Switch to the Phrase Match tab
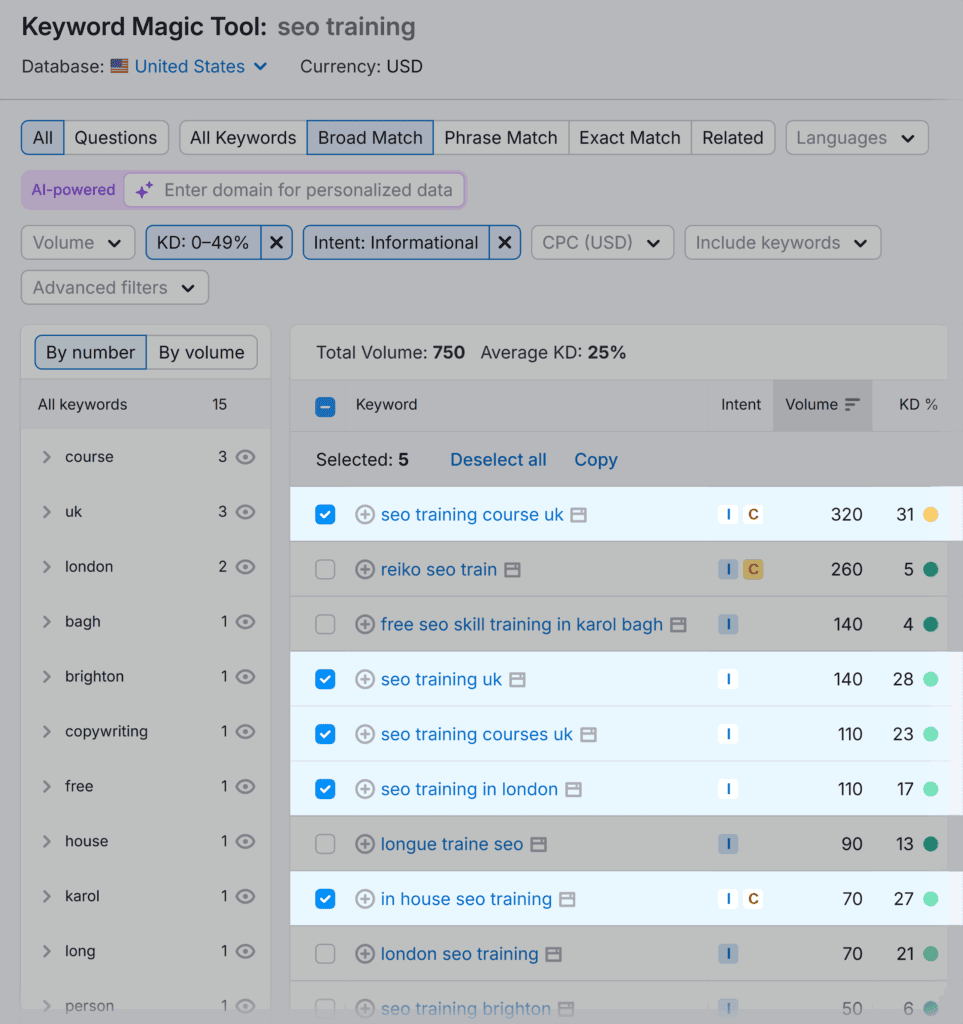 click(501, 137)
